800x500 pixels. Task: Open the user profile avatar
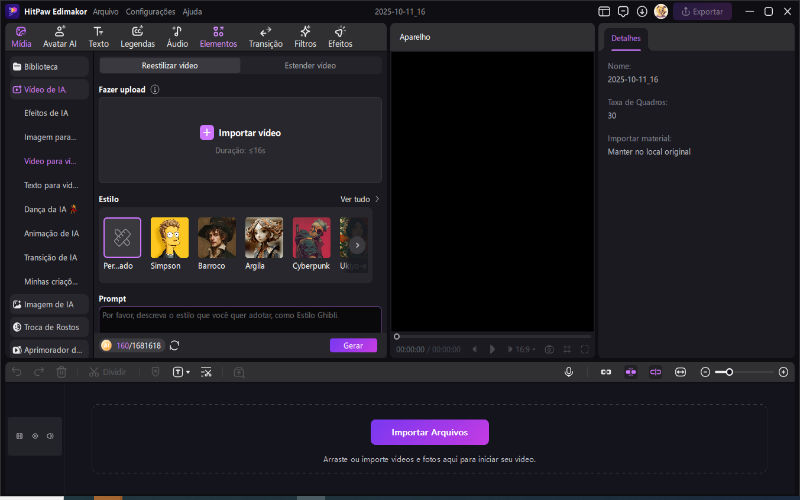click(661, 11)
